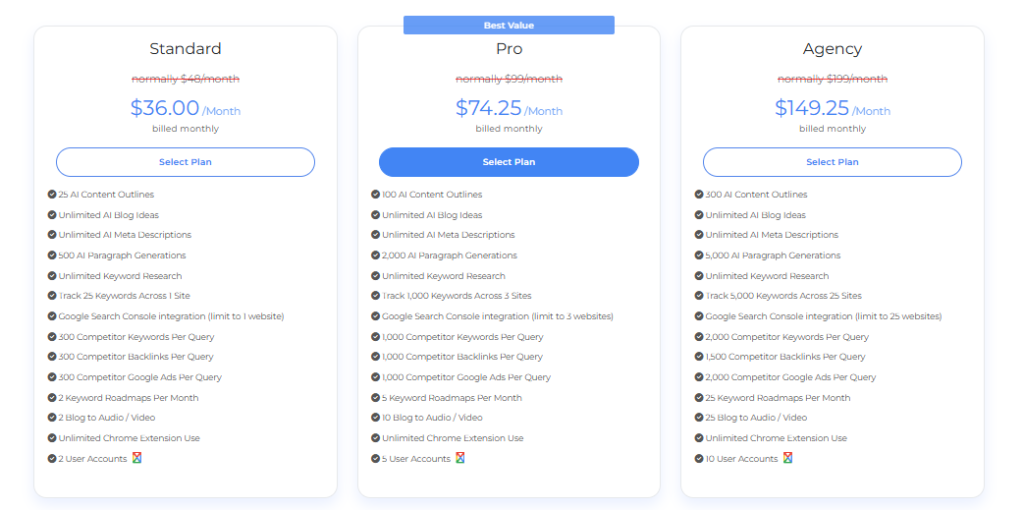Screen dimensions: 1024x510
Task: Click Select Plan under Standard
Action: (185, 162)
